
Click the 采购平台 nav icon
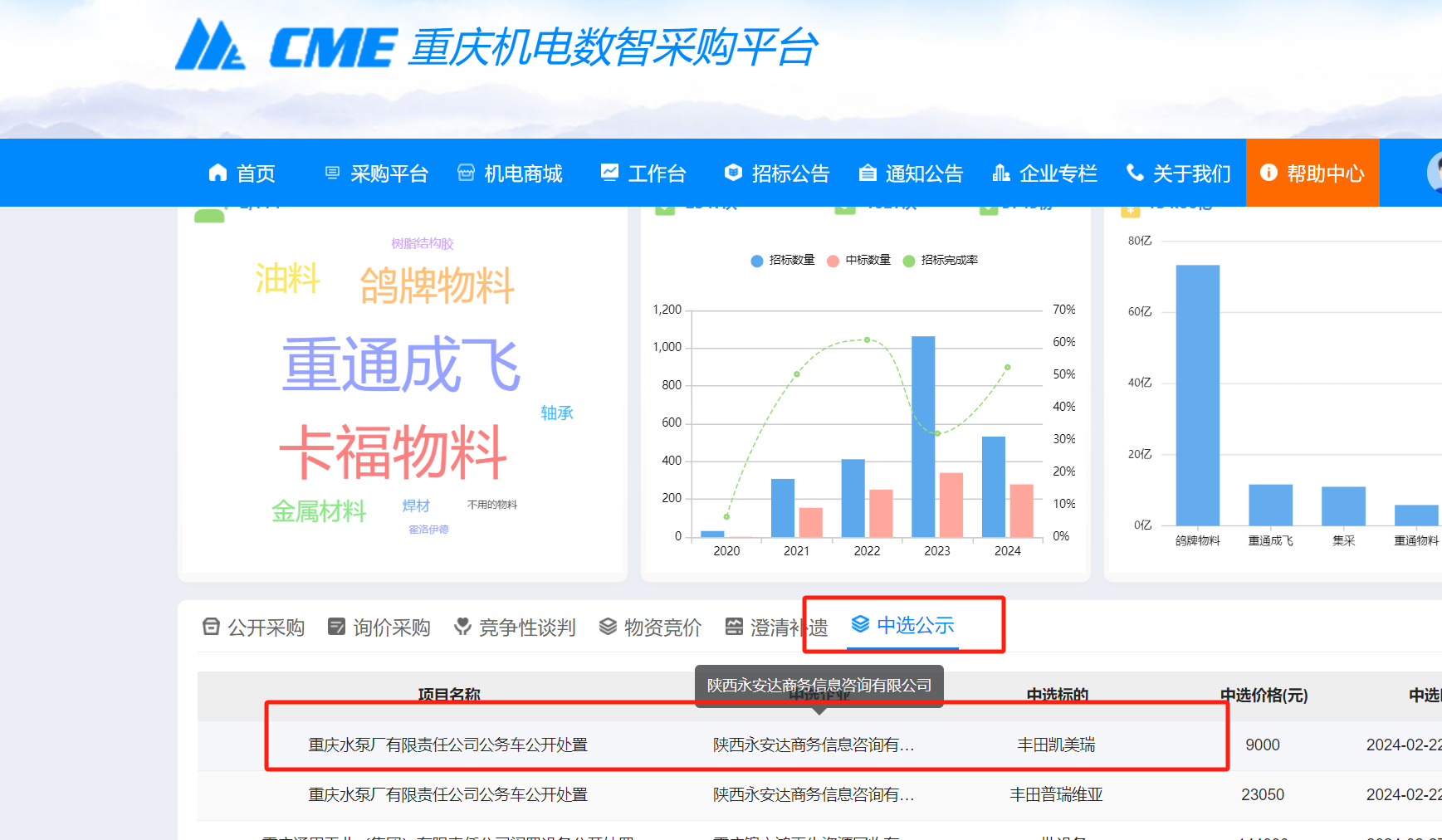(x=332, y=173)
